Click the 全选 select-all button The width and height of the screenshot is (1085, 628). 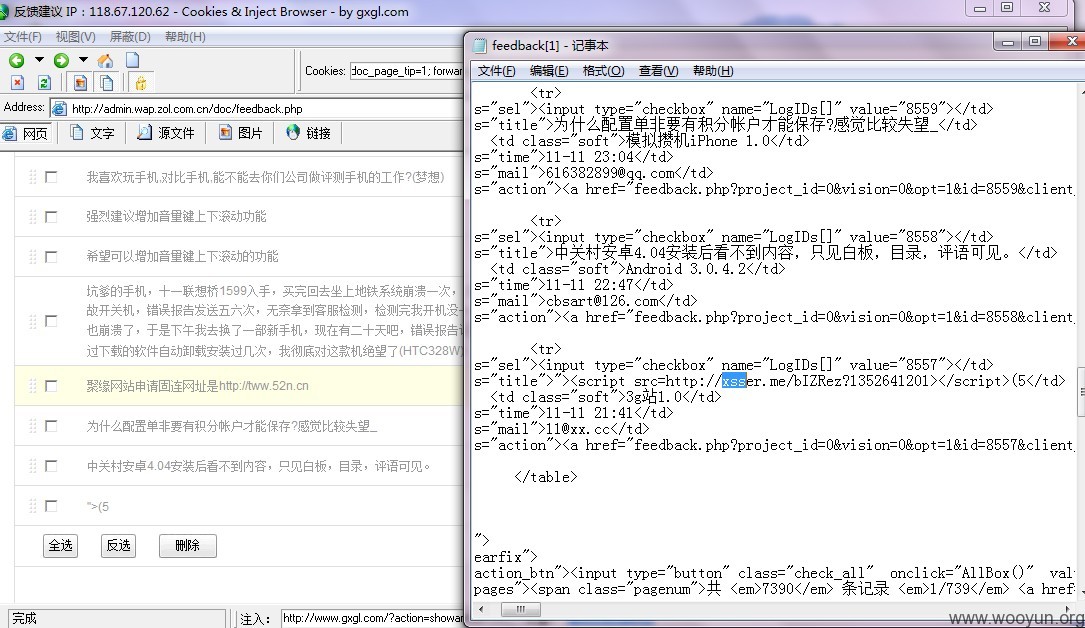tap(60, 546)
